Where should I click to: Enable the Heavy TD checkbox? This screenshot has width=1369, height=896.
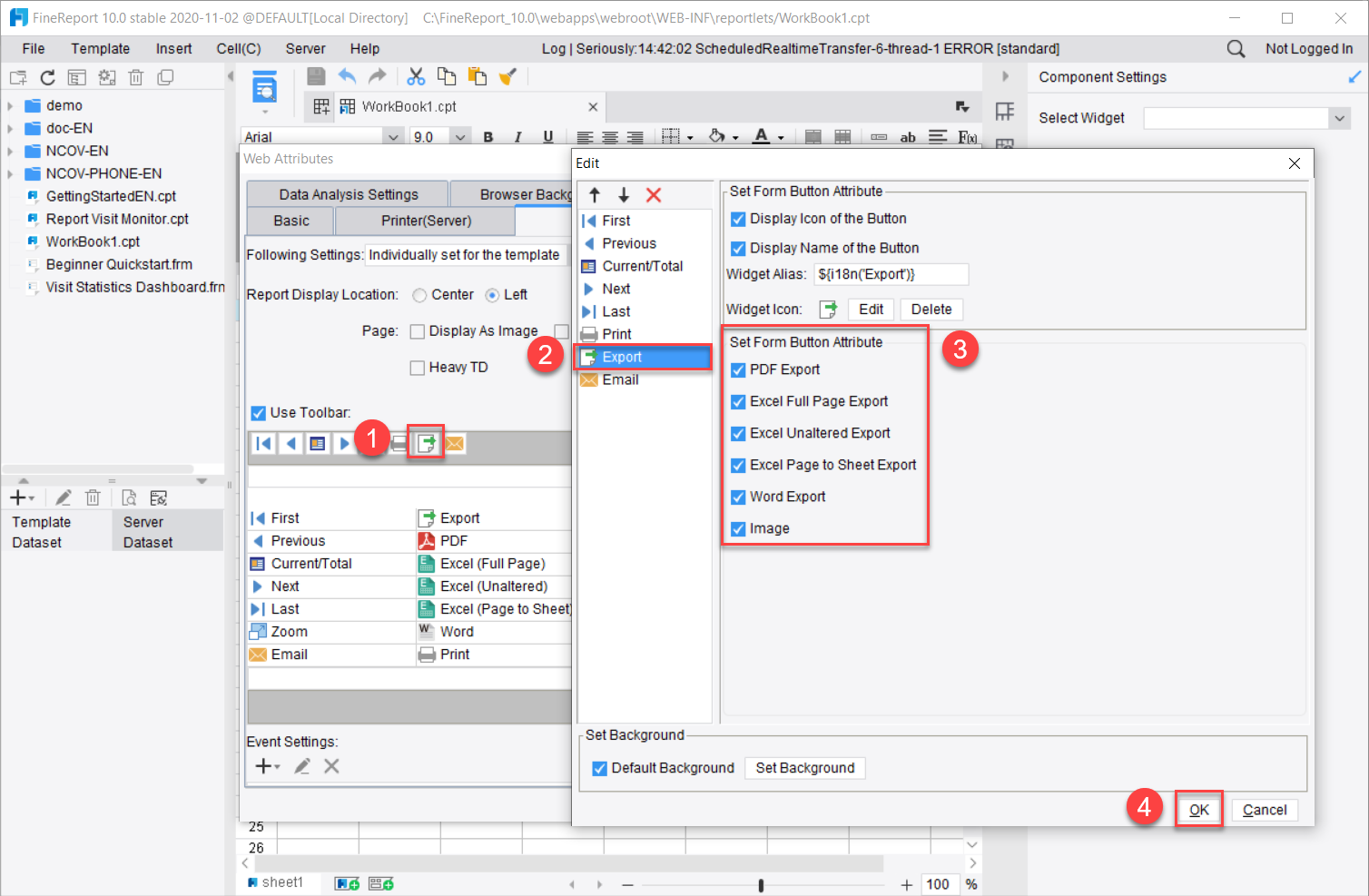point(418,368)
